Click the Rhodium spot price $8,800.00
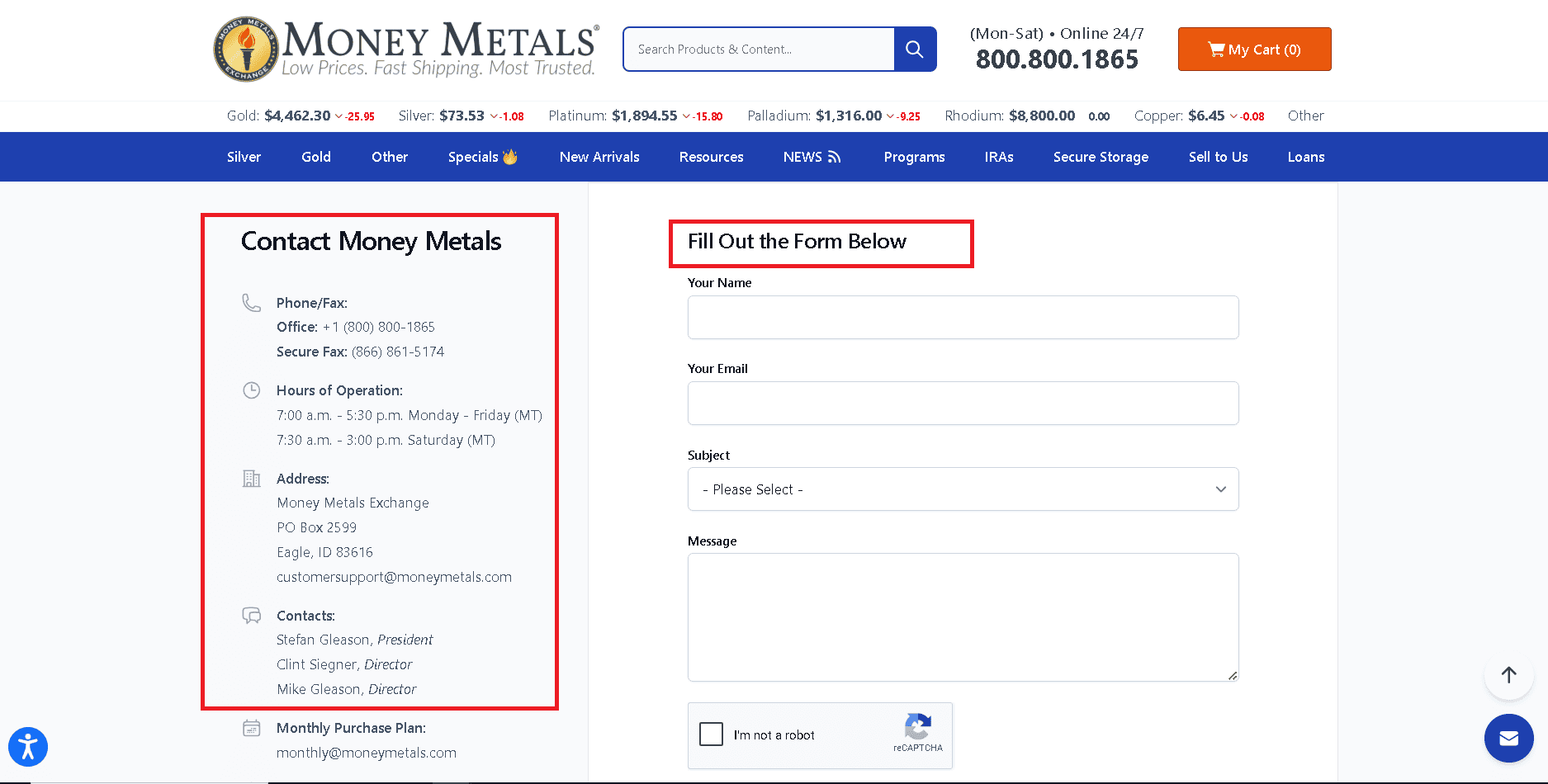This screenshot has width=1548, height=784. [1042, 116]
